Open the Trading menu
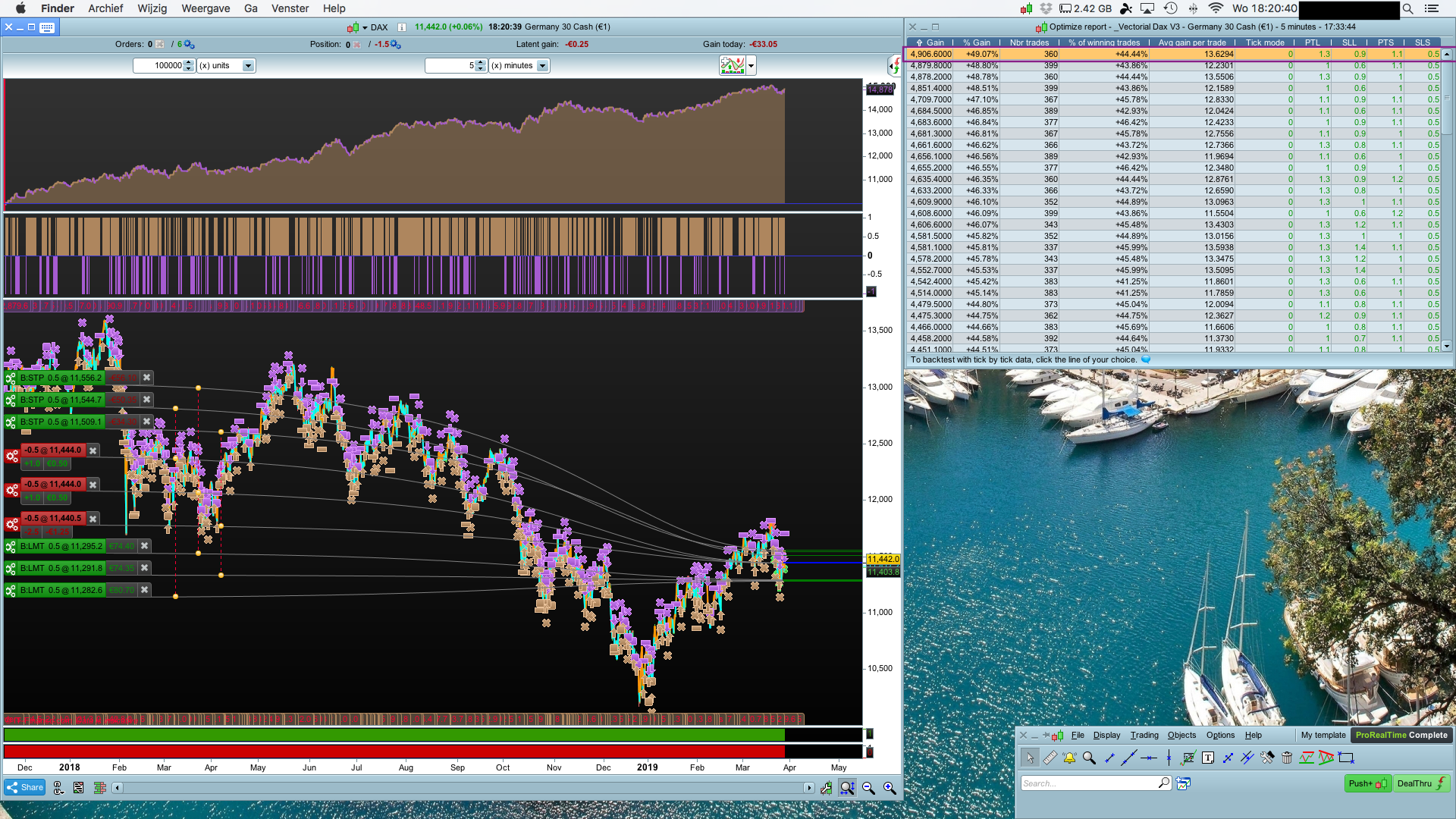 pos(1144,735)
